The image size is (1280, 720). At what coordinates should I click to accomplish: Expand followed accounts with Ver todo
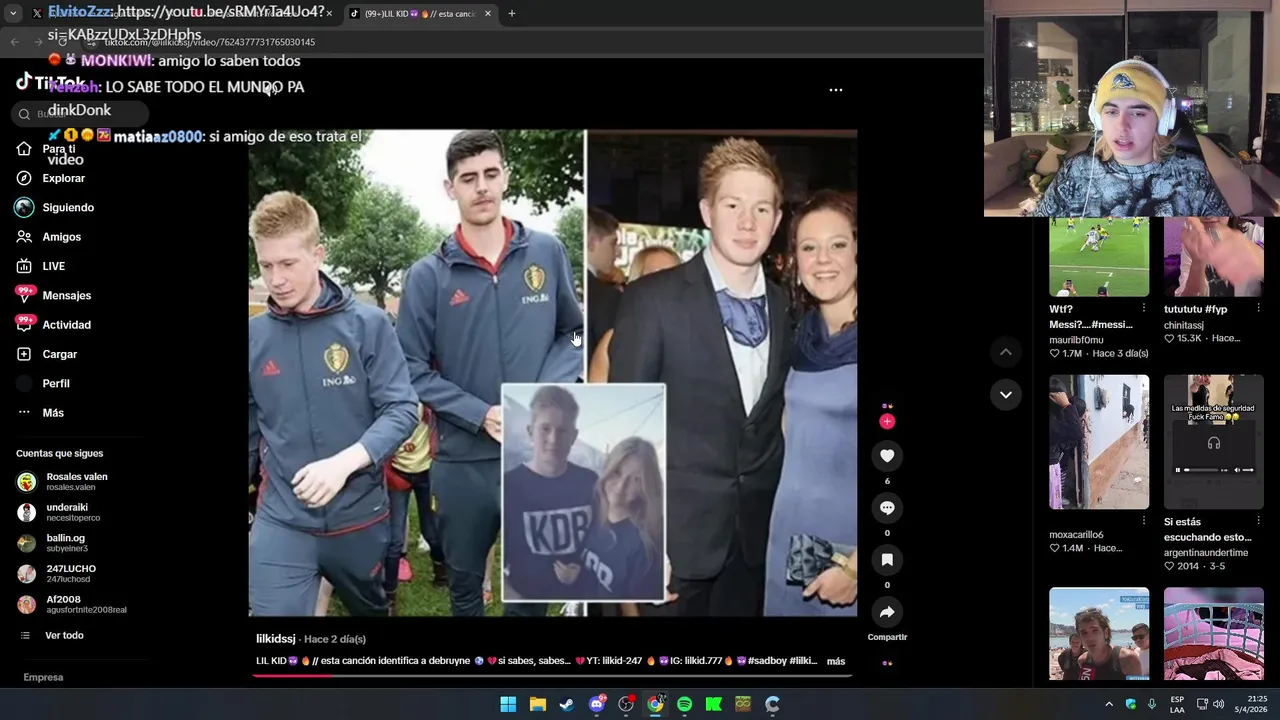52,636
